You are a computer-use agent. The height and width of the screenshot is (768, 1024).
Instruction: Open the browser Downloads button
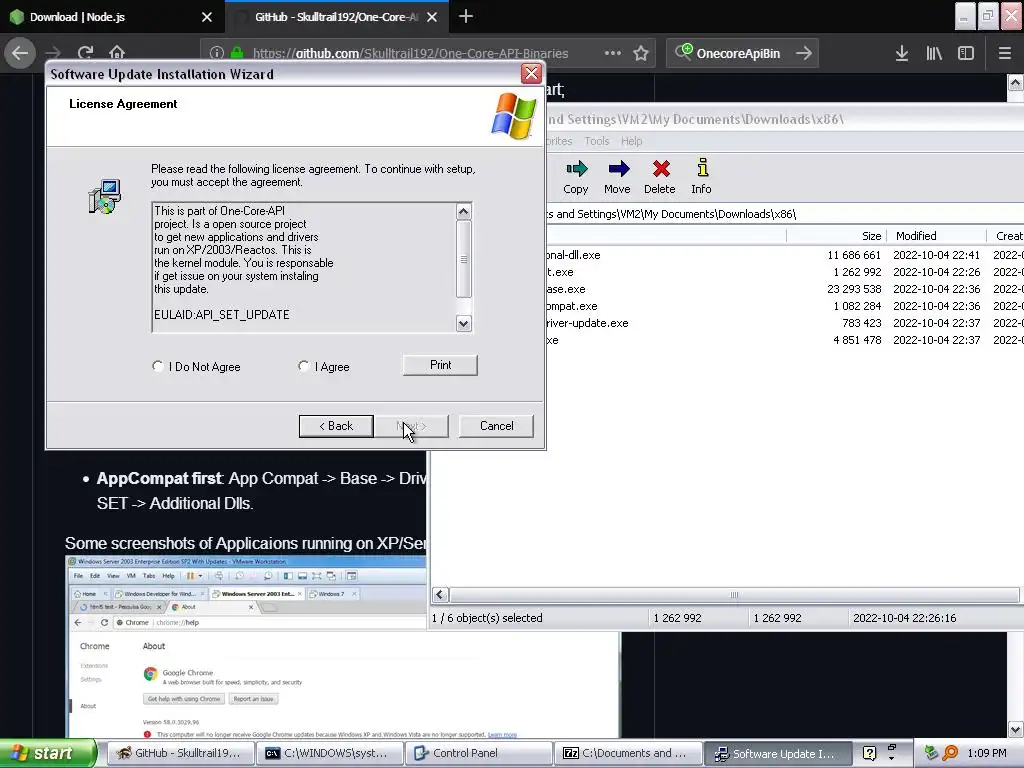901,53
